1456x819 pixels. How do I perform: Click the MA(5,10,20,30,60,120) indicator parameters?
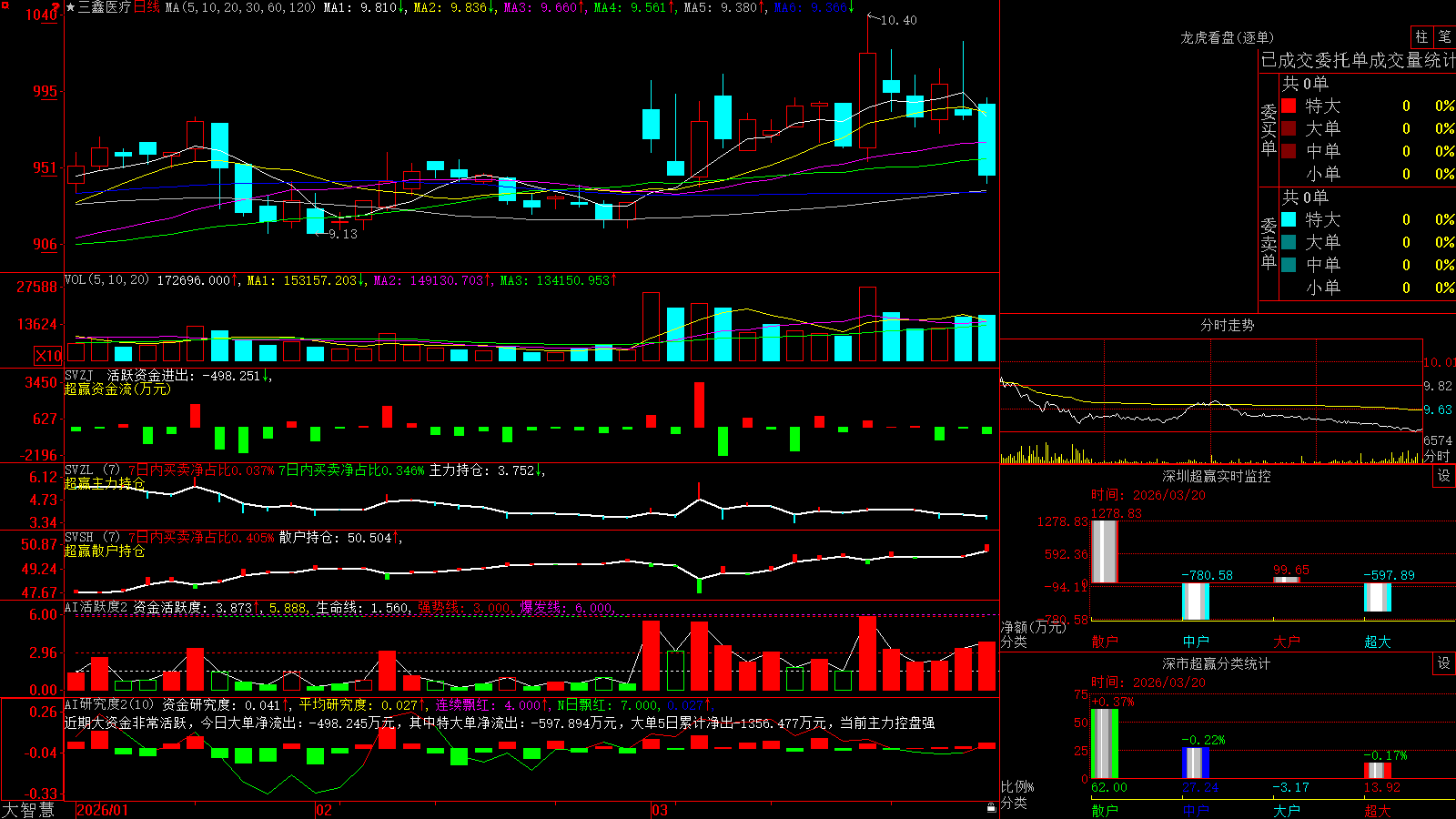point(240,7)
